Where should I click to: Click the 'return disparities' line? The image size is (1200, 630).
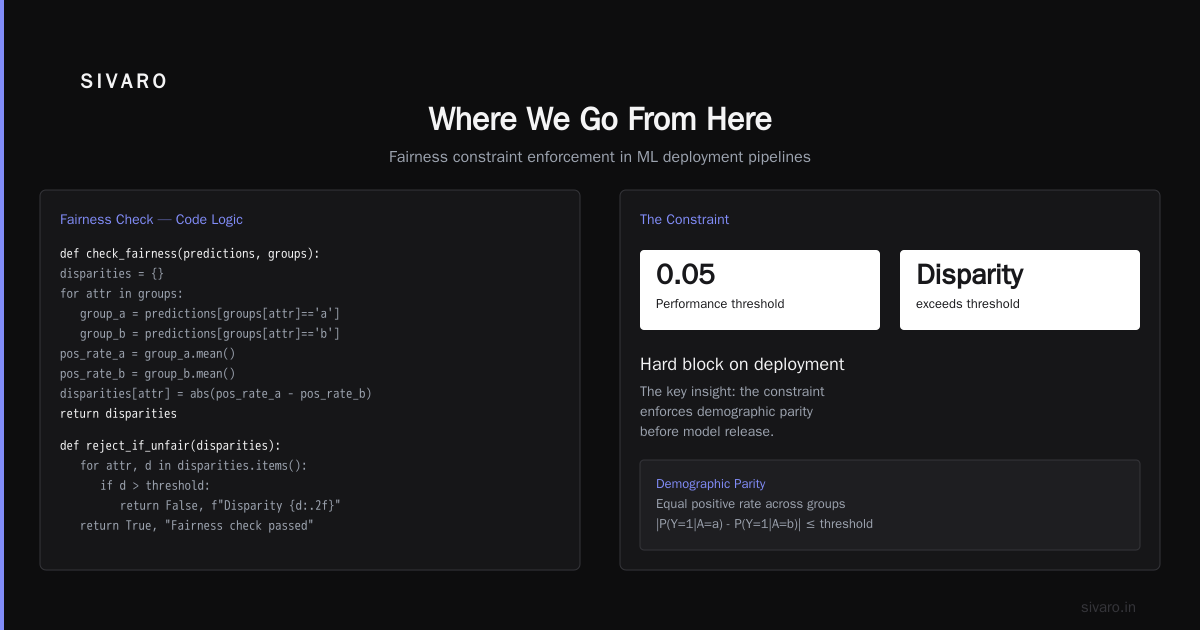tap(118, 414)
